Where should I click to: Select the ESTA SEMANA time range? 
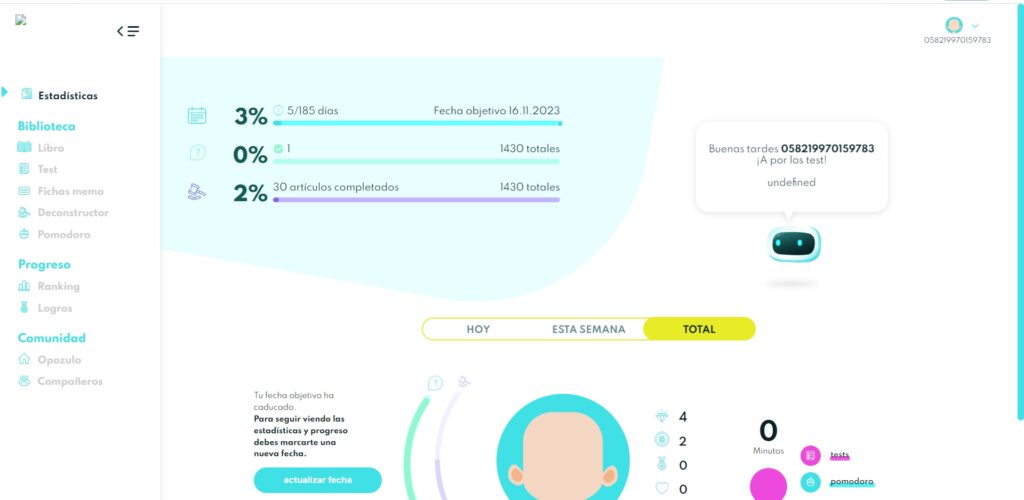tap(588, 329)
